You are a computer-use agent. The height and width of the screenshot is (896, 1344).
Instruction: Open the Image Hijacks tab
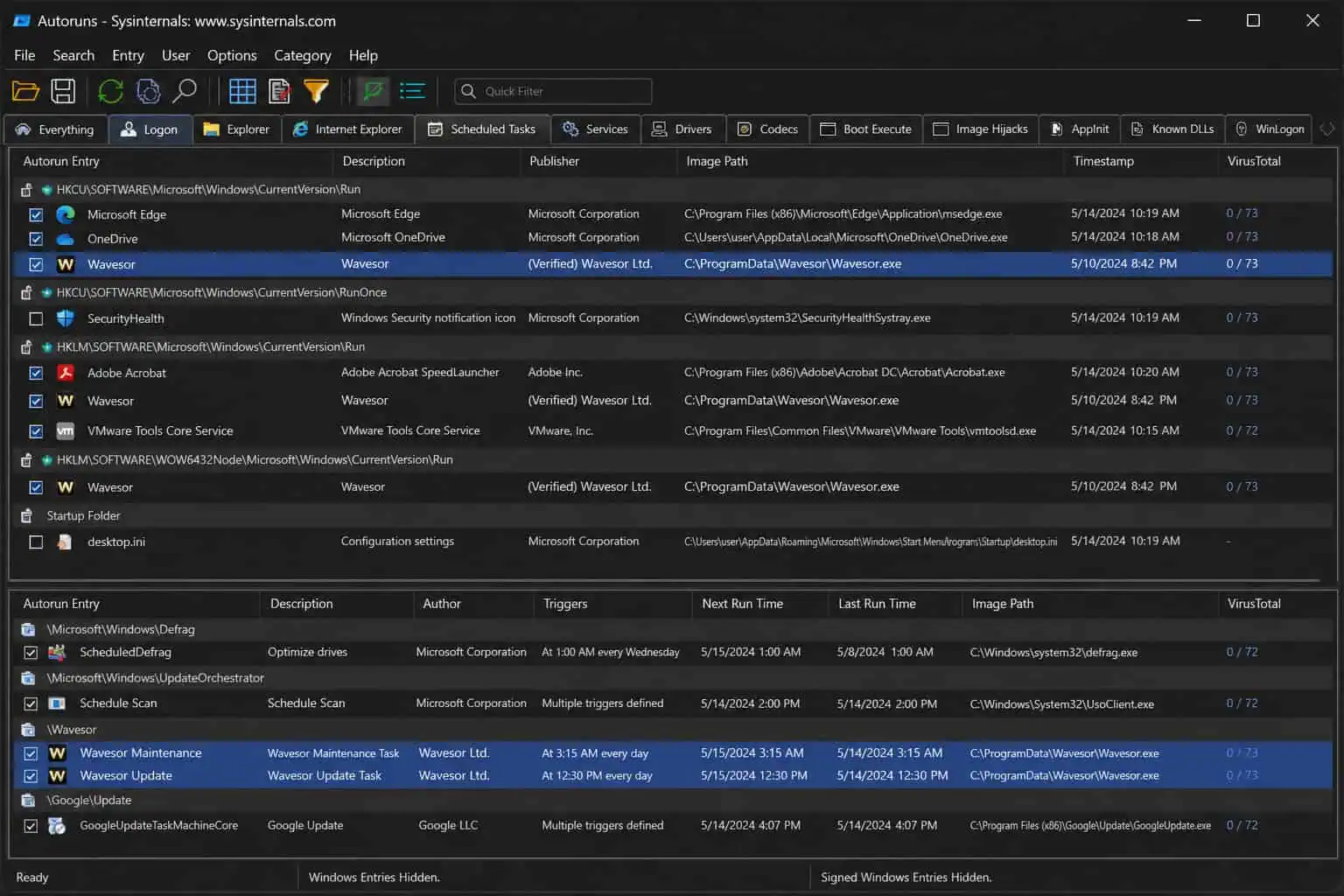981,129
